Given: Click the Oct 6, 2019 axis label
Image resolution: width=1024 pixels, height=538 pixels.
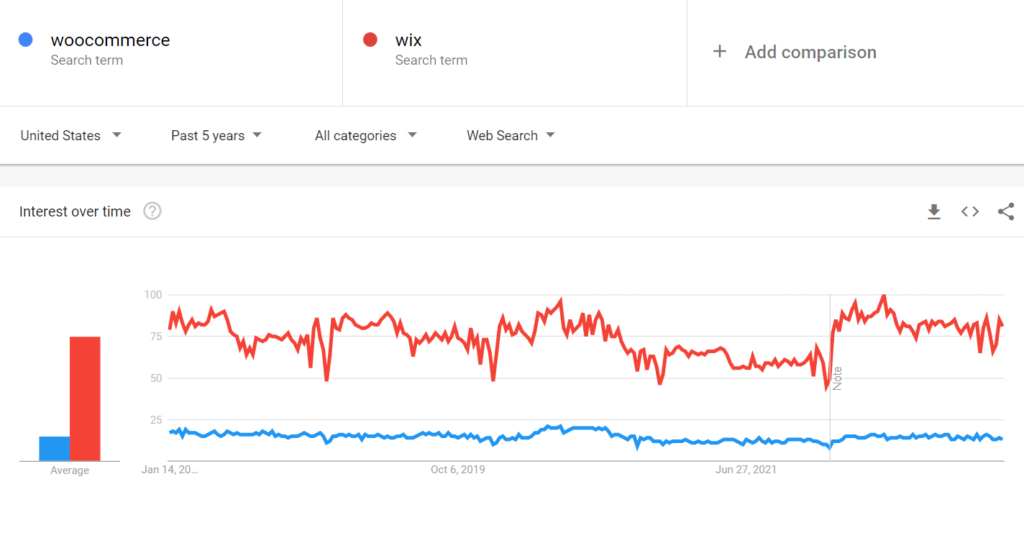Looking at the screenshot, I should click(x=458, y=469).
